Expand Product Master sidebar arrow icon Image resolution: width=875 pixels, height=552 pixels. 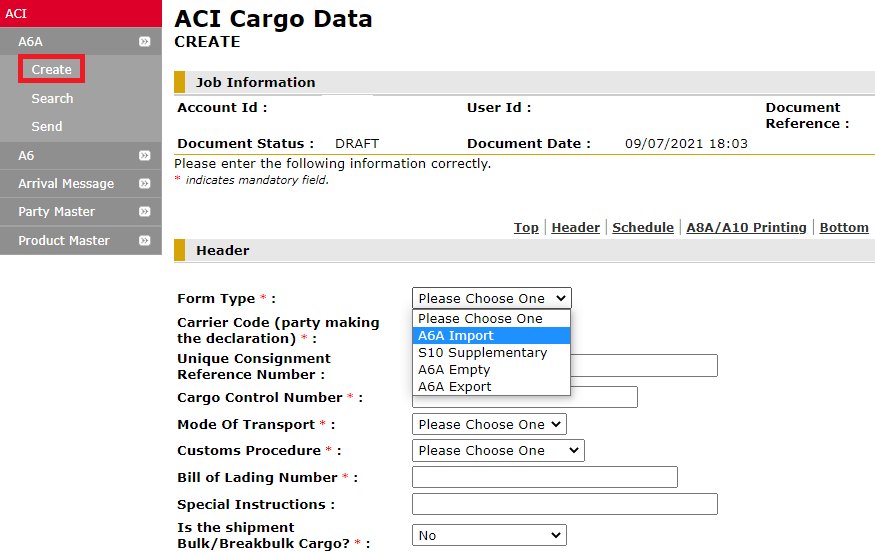(x=145, y=241)
